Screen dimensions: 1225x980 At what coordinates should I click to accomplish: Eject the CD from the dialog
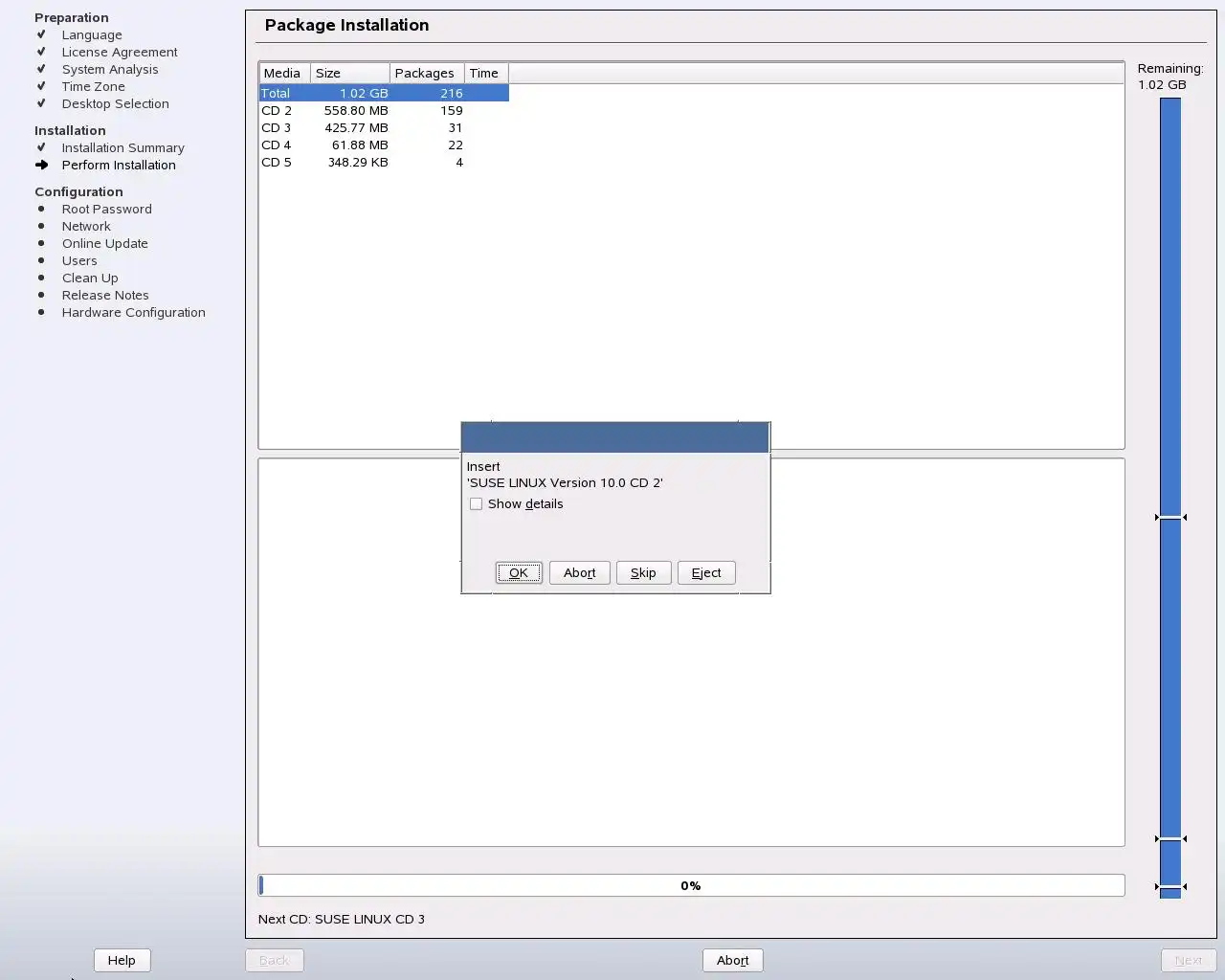(706, 572)
